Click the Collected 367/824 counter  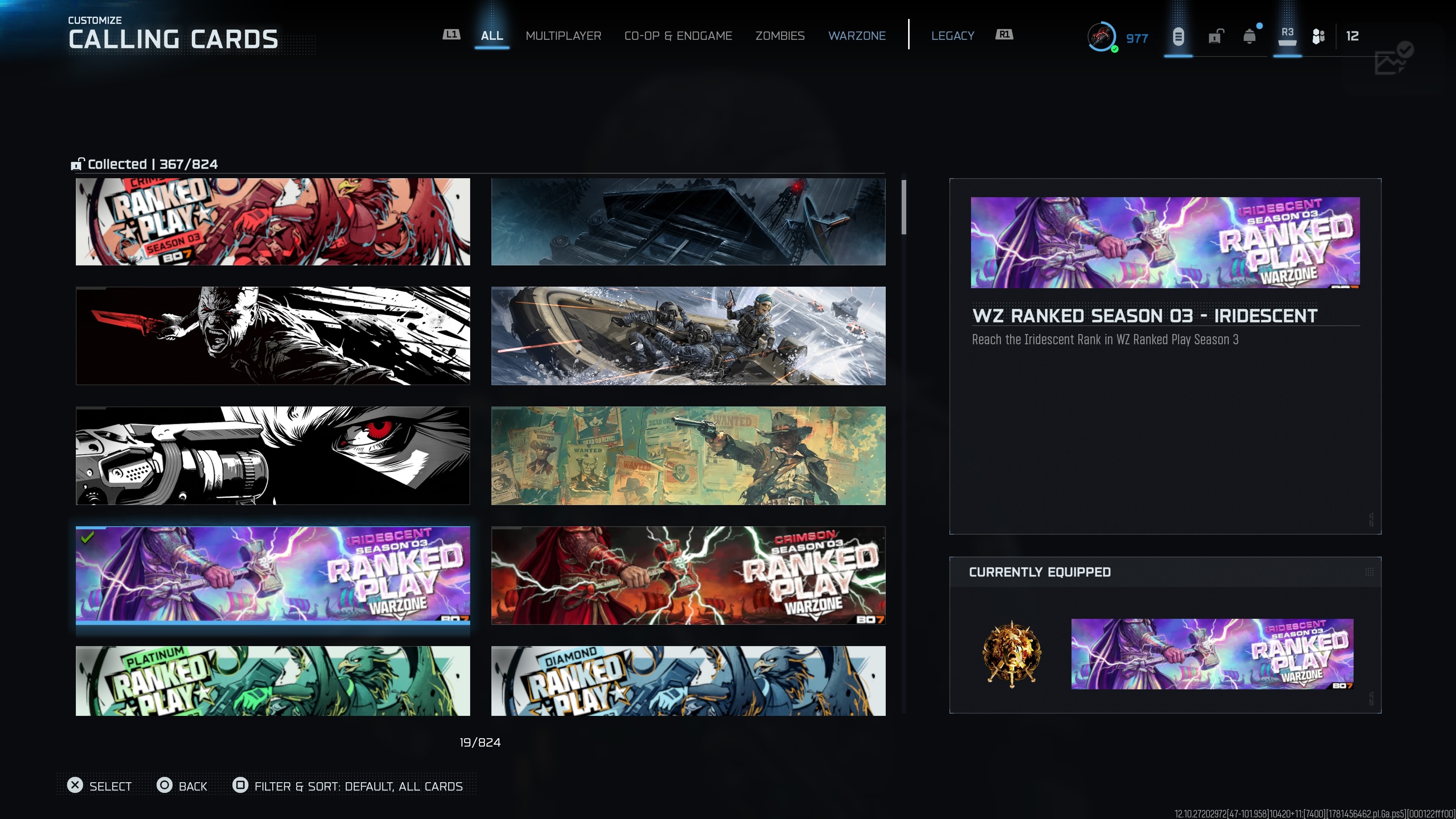point(152,164)
